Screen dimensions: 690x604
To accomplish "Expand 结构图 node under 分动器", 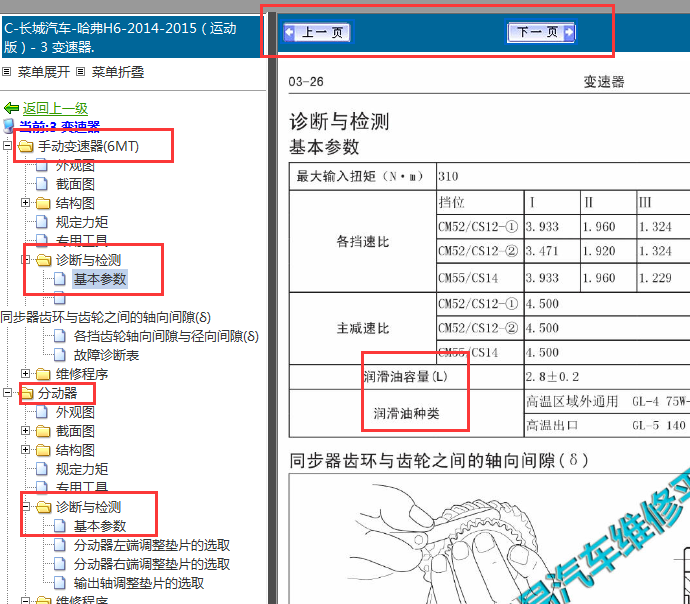I will pos(26,450).
